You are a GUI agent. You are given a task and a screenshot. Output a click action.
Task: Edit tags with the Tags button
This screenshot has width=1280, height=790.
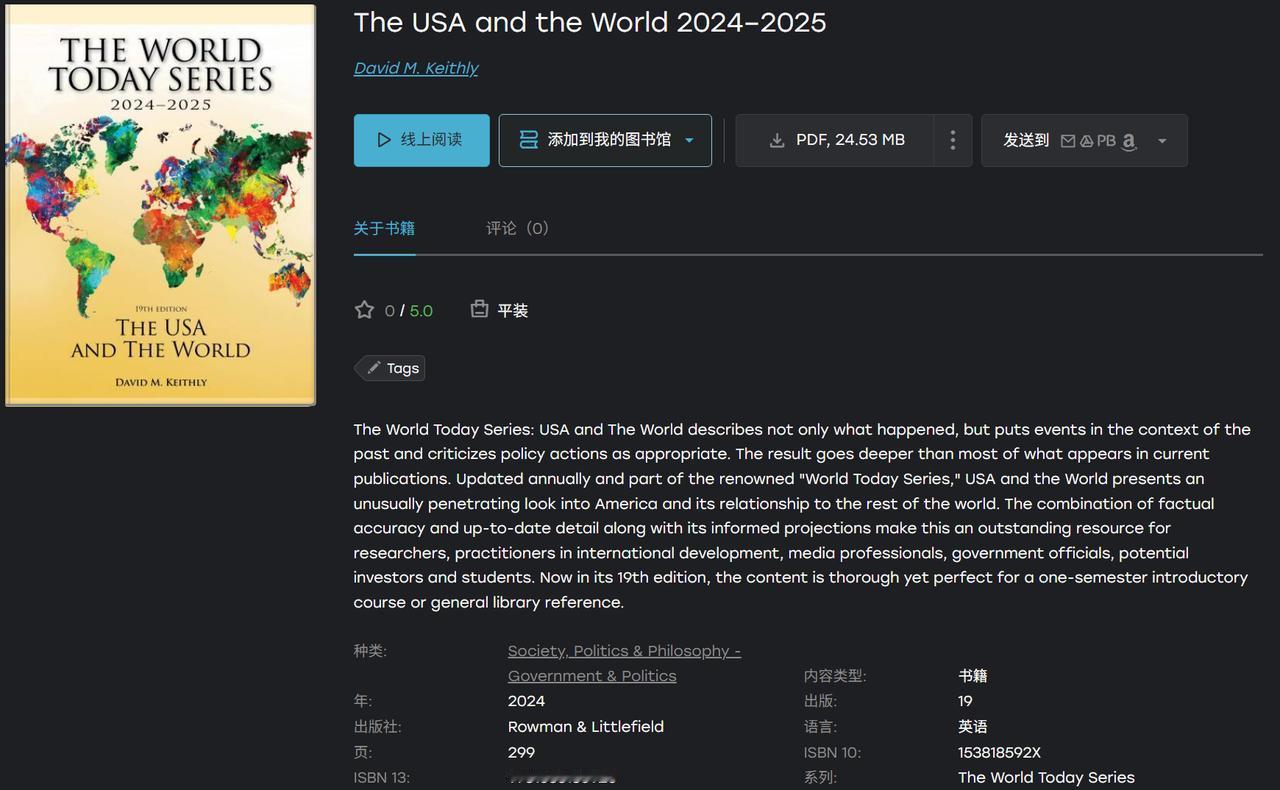click(x=390, y=368)
